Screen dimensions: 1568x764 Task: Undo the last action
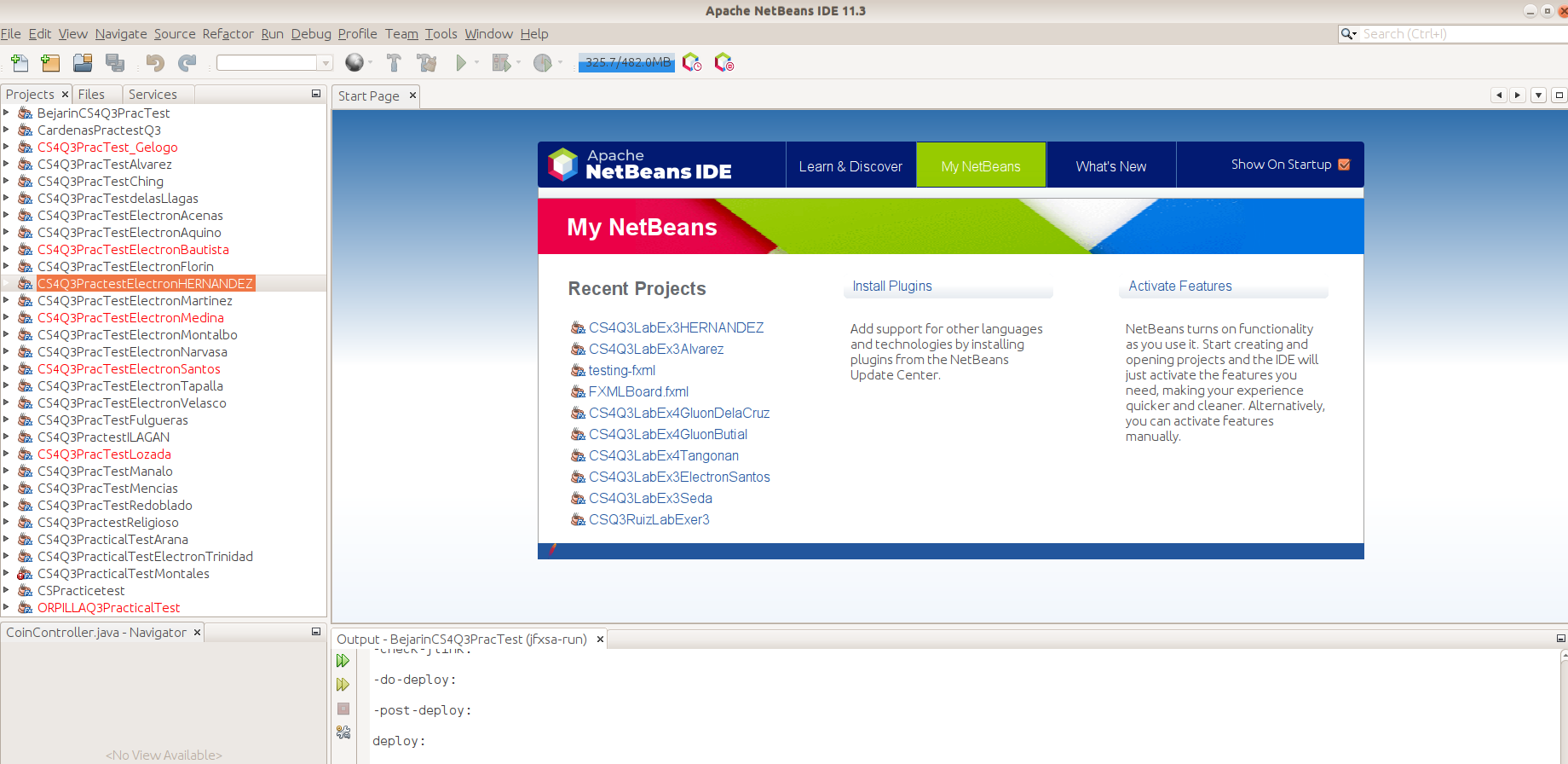(155, 63)
